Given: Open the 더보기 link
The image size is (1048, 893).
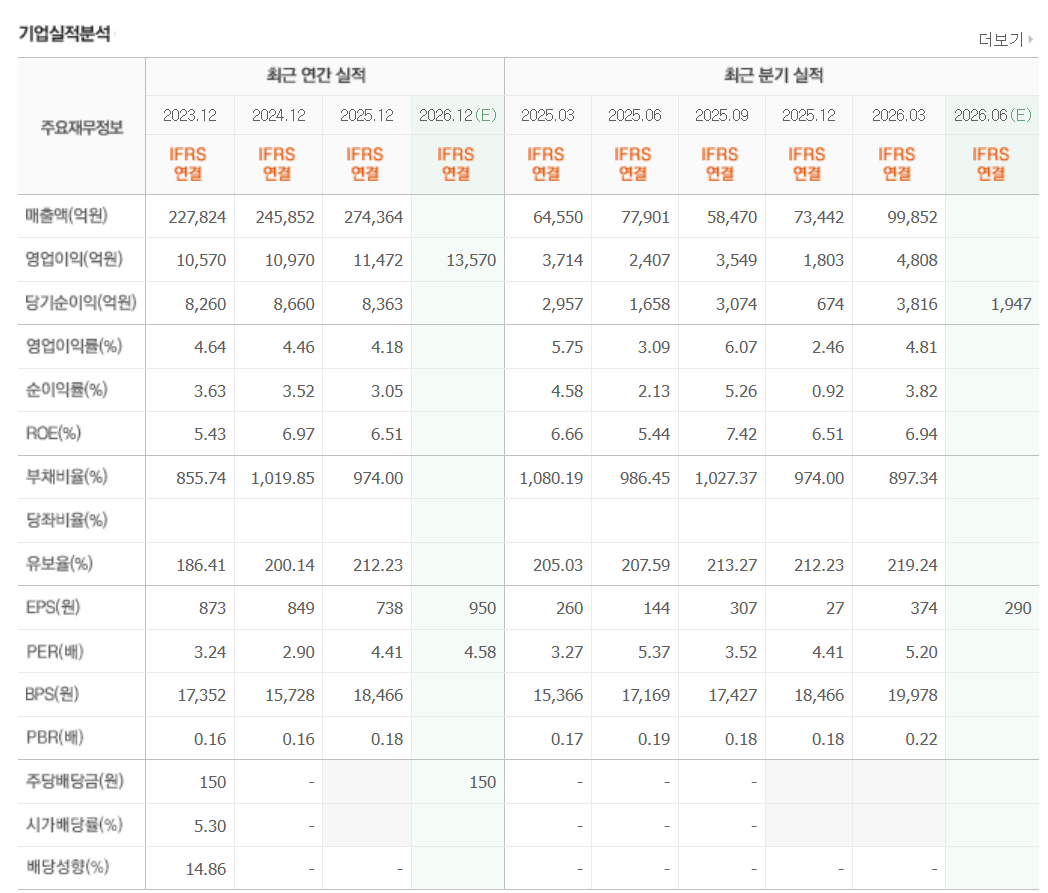Looking at the screenshot, I should (1001, 39).
